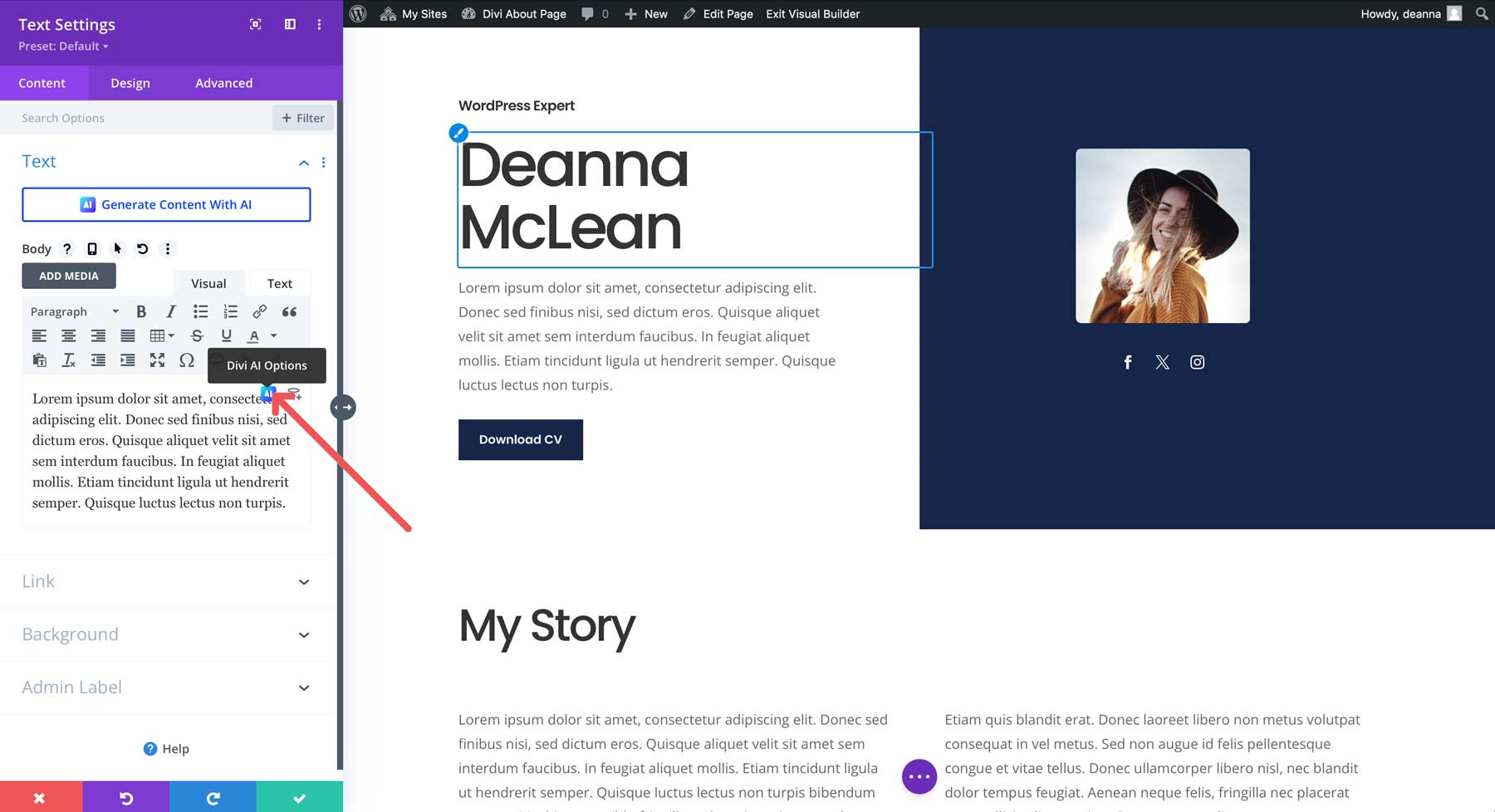
Task: Open the Paragraph format dropdown
Action: (x=74, y=311)
